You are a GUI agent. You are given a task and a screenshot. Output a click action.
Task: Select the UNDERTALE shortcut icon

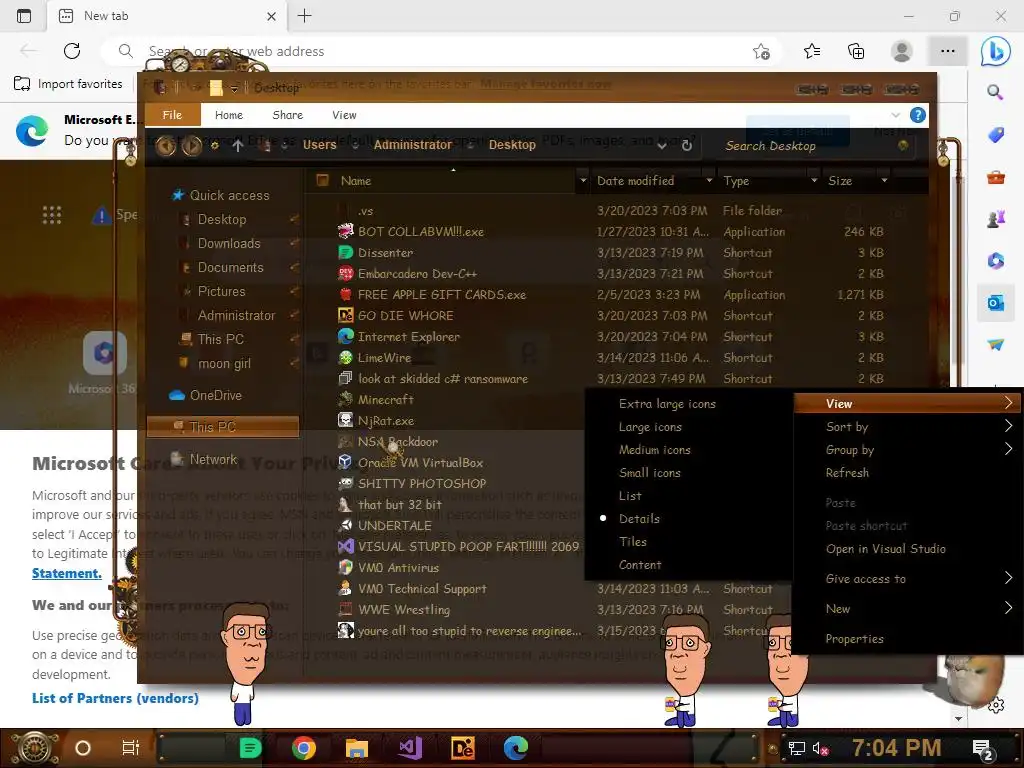[345, 525]
